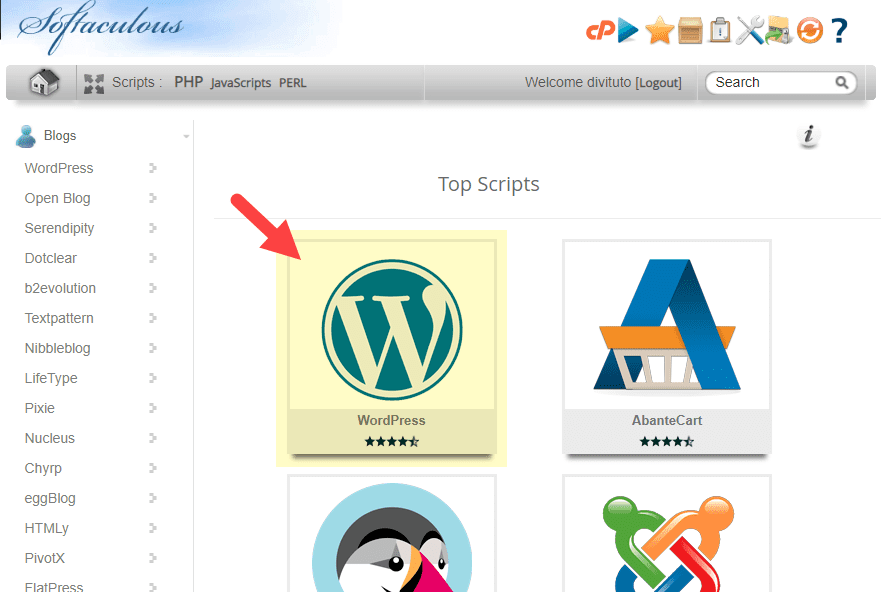Select HTMLy in the sidebar
This screenshot has height=592, width=881.
(x=47, y=528)
